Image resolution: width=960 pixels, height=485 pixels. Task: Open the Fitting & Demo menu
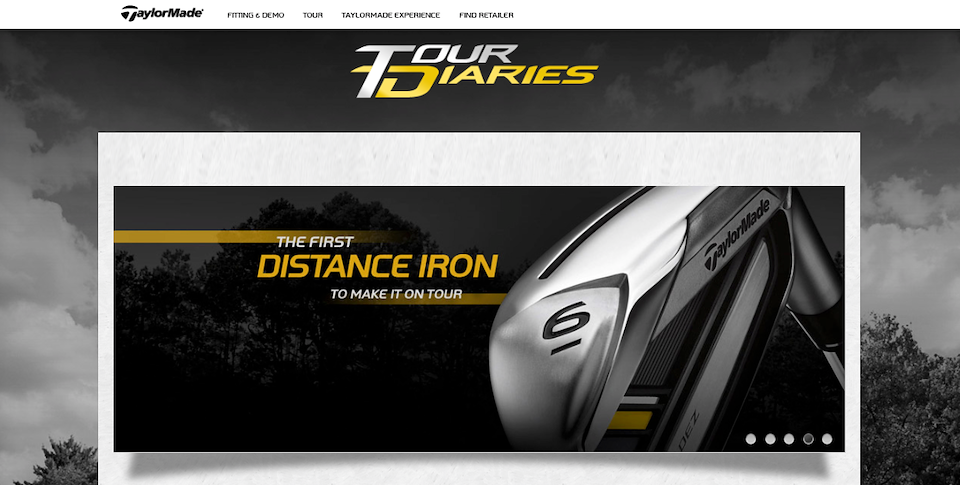coord(255,15)
